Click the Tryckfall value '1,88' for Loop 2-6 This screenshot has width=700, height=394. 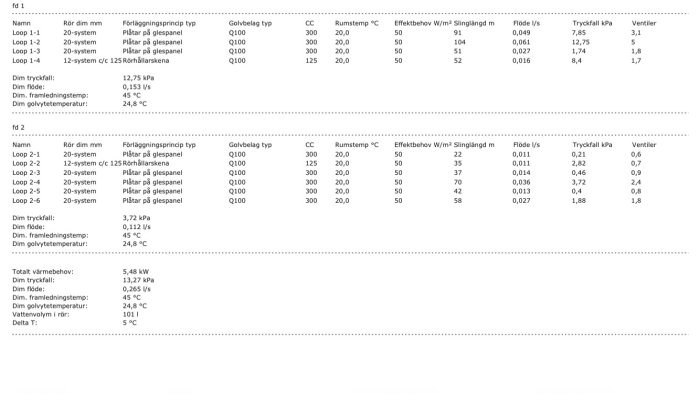(x=579, y=200)
